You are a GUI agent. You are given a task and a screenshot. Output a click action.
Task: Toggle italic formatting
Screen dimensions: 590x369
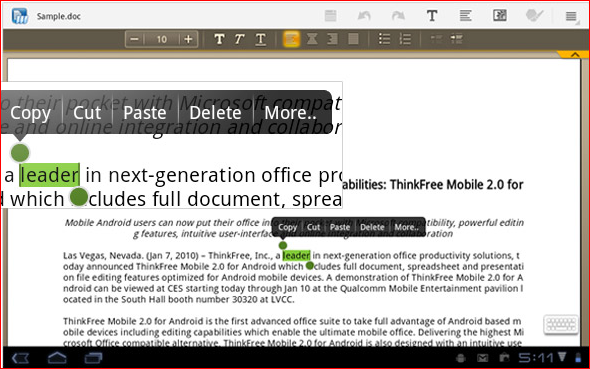[239, 39]
